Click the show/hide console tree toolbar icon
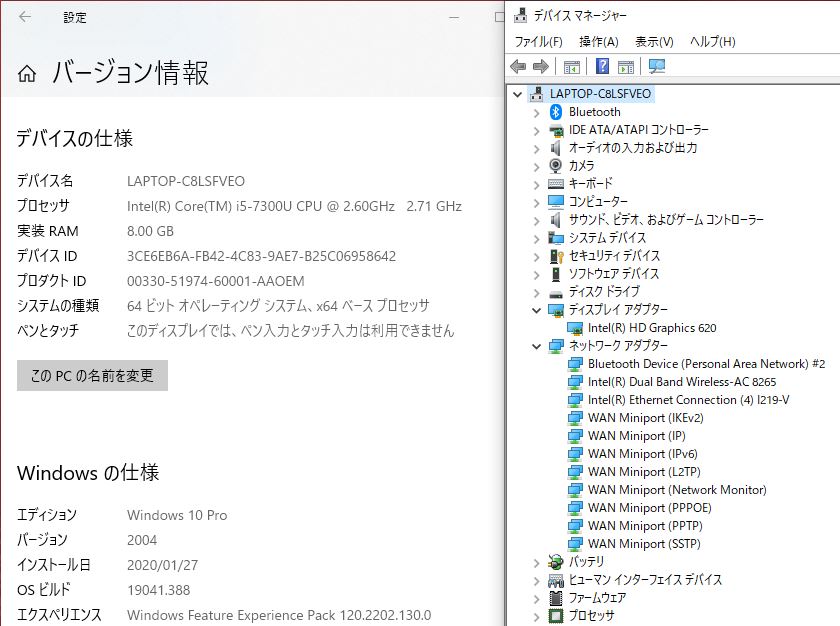 [x=572, y=67]
